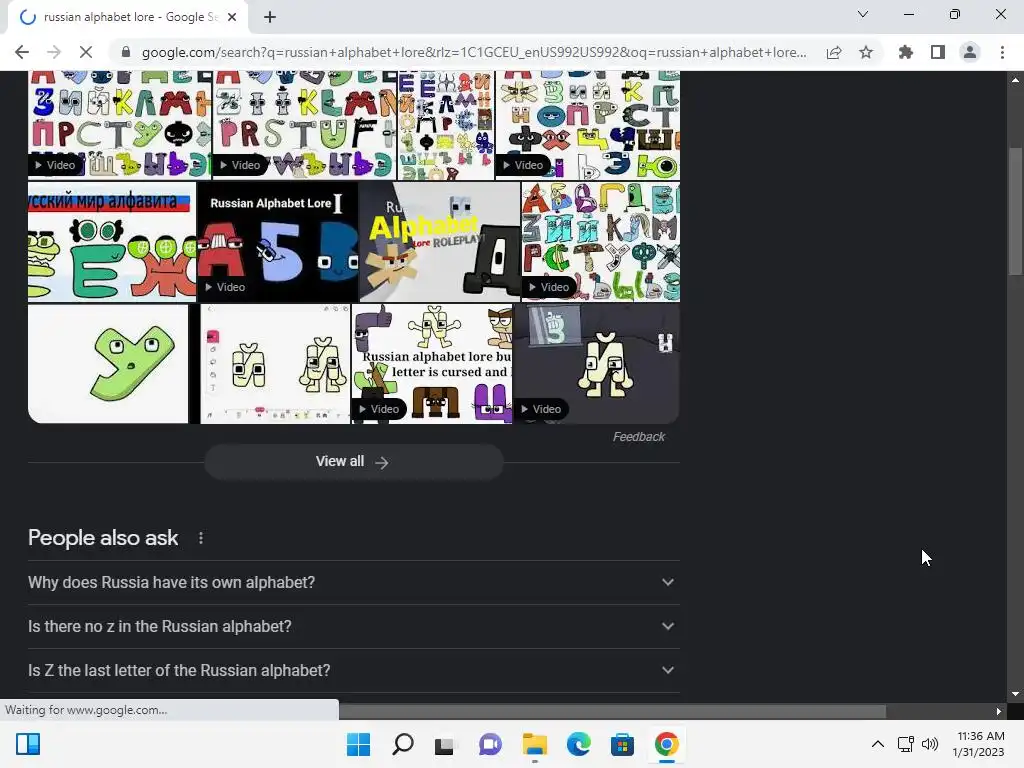1024x768 pixels.
Task: Open the Chrome side panel
Action: point(938,52)
